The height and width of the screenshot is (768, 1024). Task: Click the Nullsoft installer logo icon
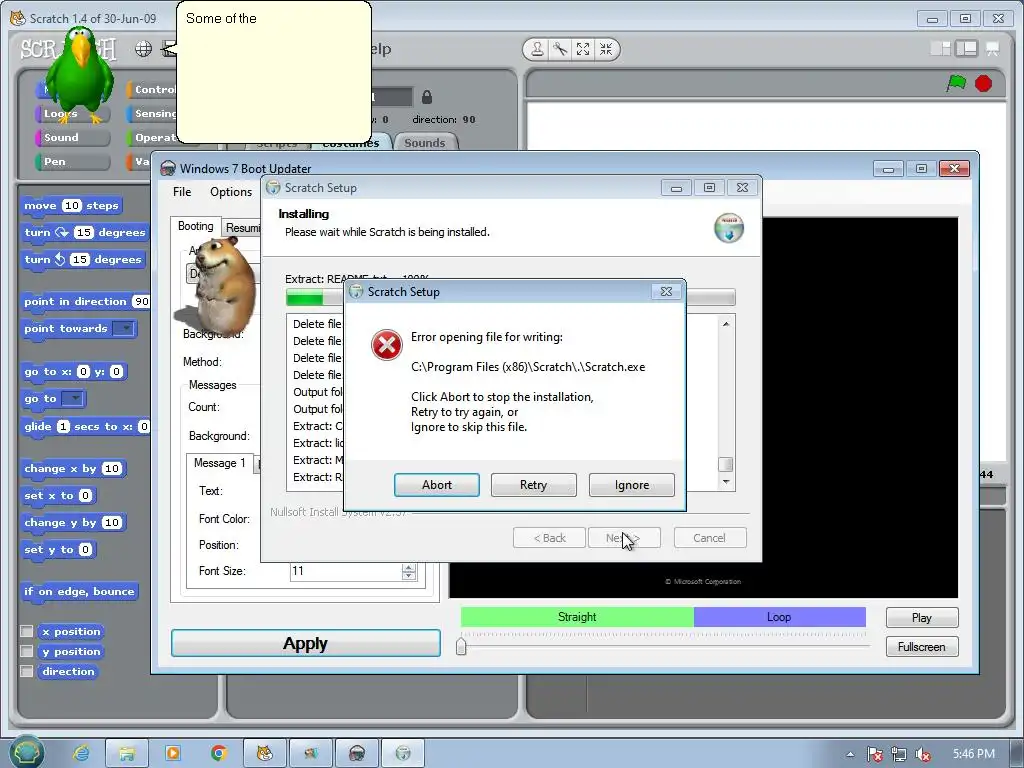[729, 228]
